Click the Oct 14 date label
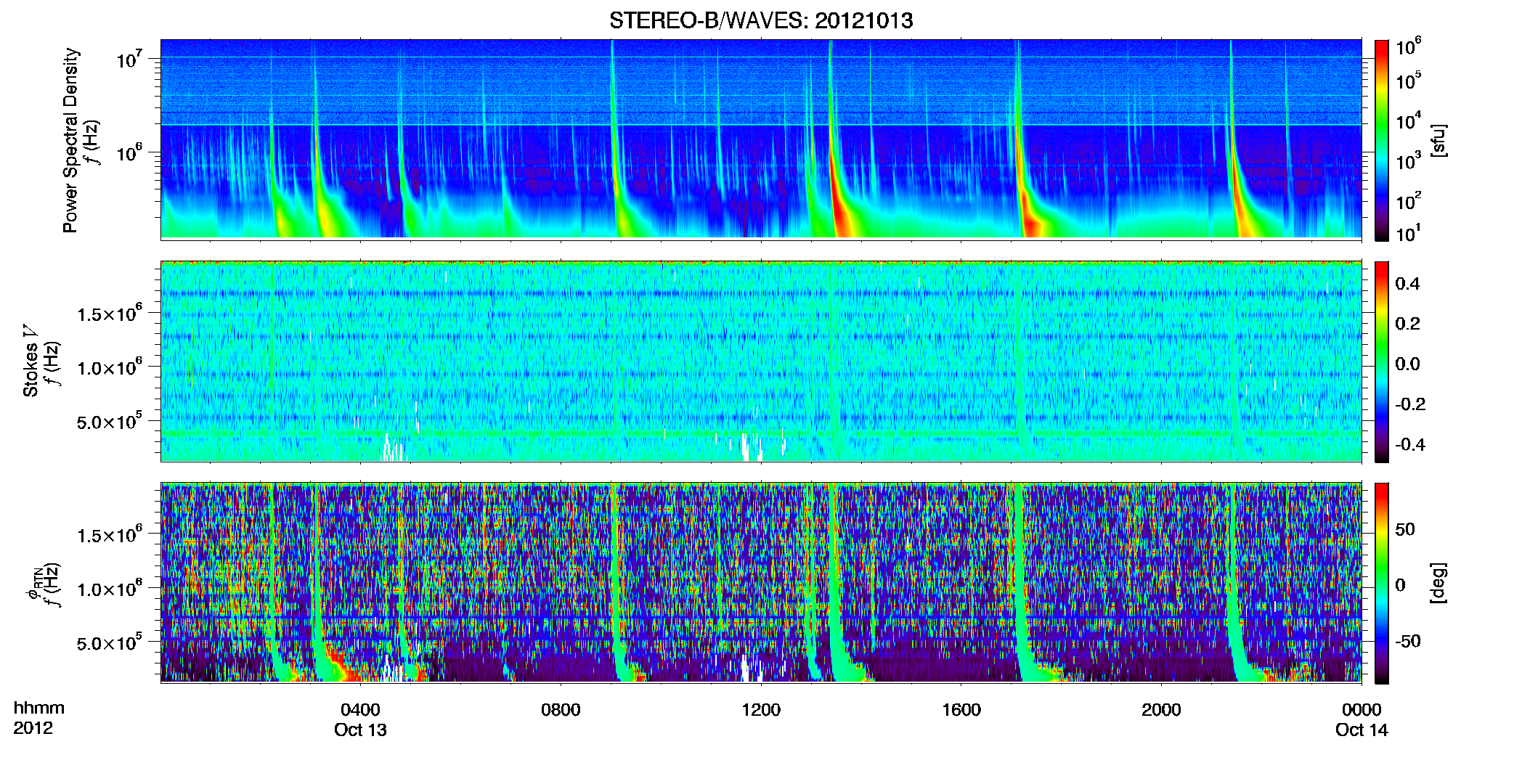This screenshot has width=1522, height=784. (1362, 730)
